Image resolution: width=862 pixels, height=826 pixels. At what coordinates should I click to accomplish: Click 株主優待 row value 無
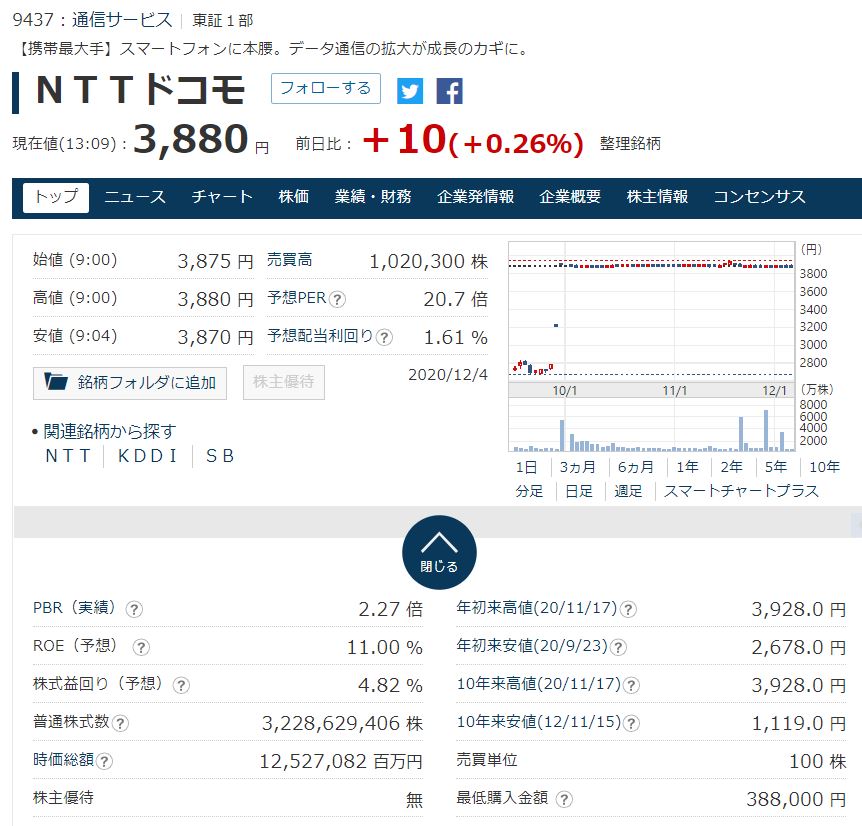415,800
